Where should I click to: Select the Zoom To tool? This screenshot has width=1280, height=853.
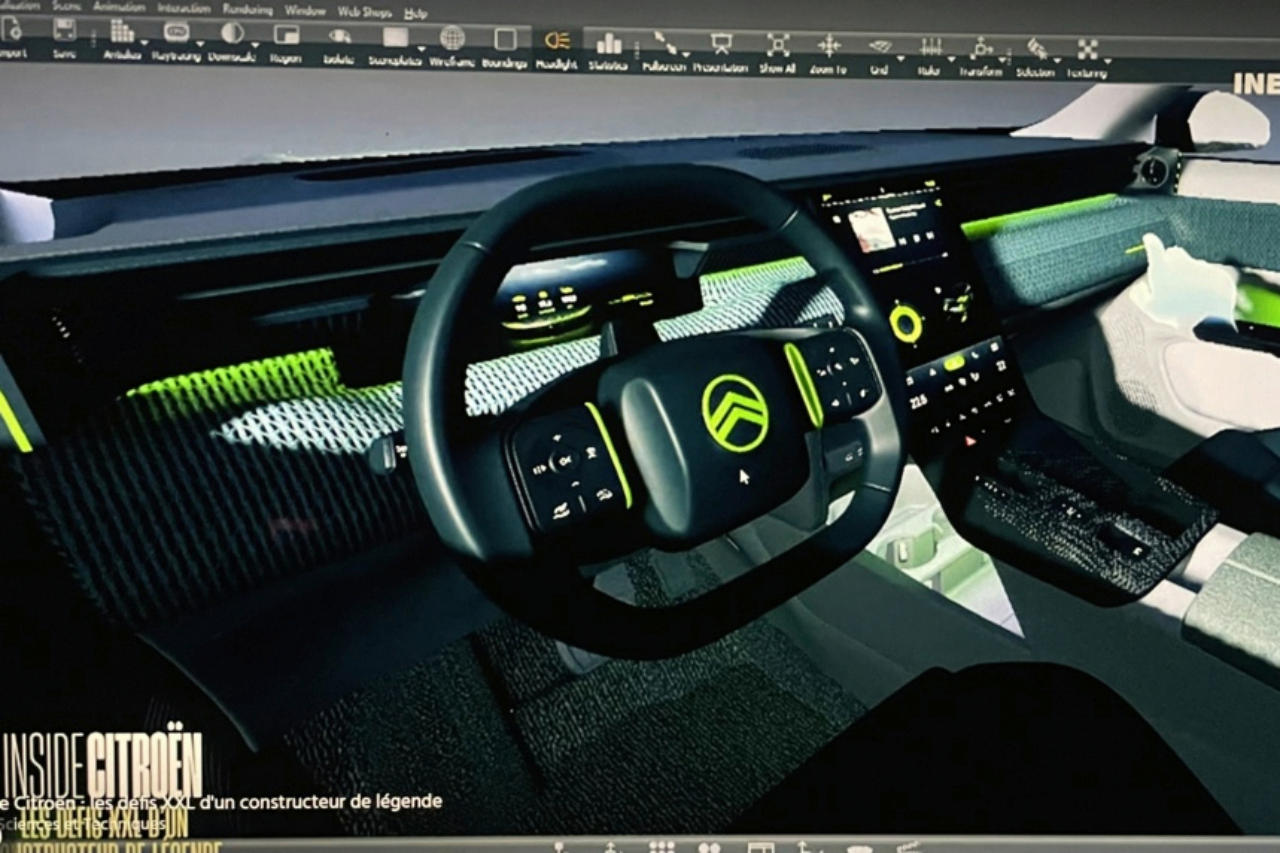(829, 45)
